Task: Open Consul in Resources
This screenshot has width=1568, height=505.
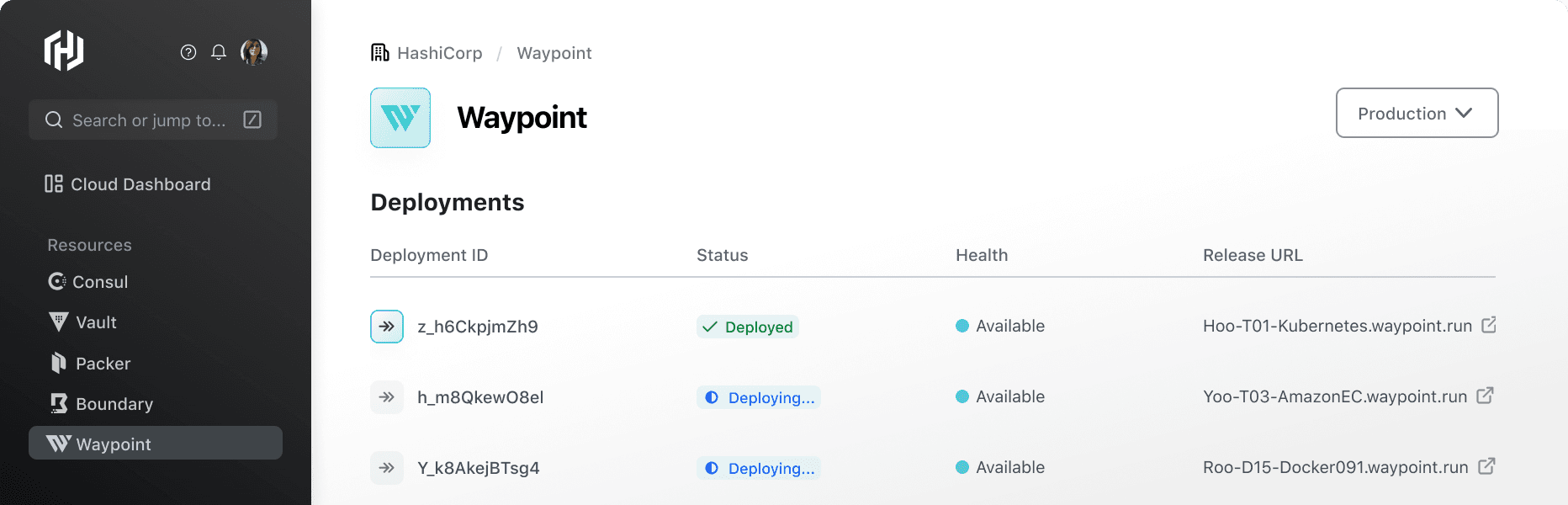Action: (x=88, y=282)
